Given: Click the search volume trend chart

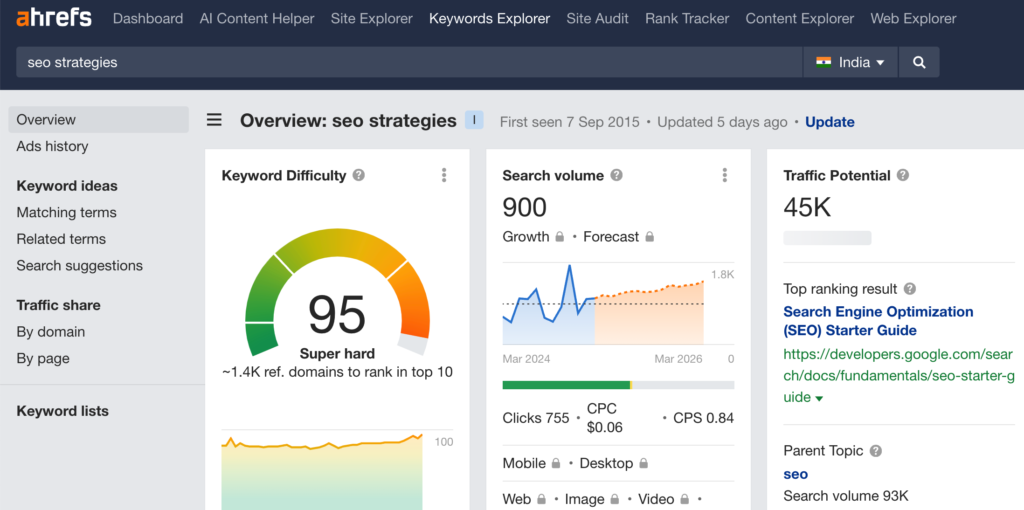Looking at the screenshot, I should tap(603, 304).
